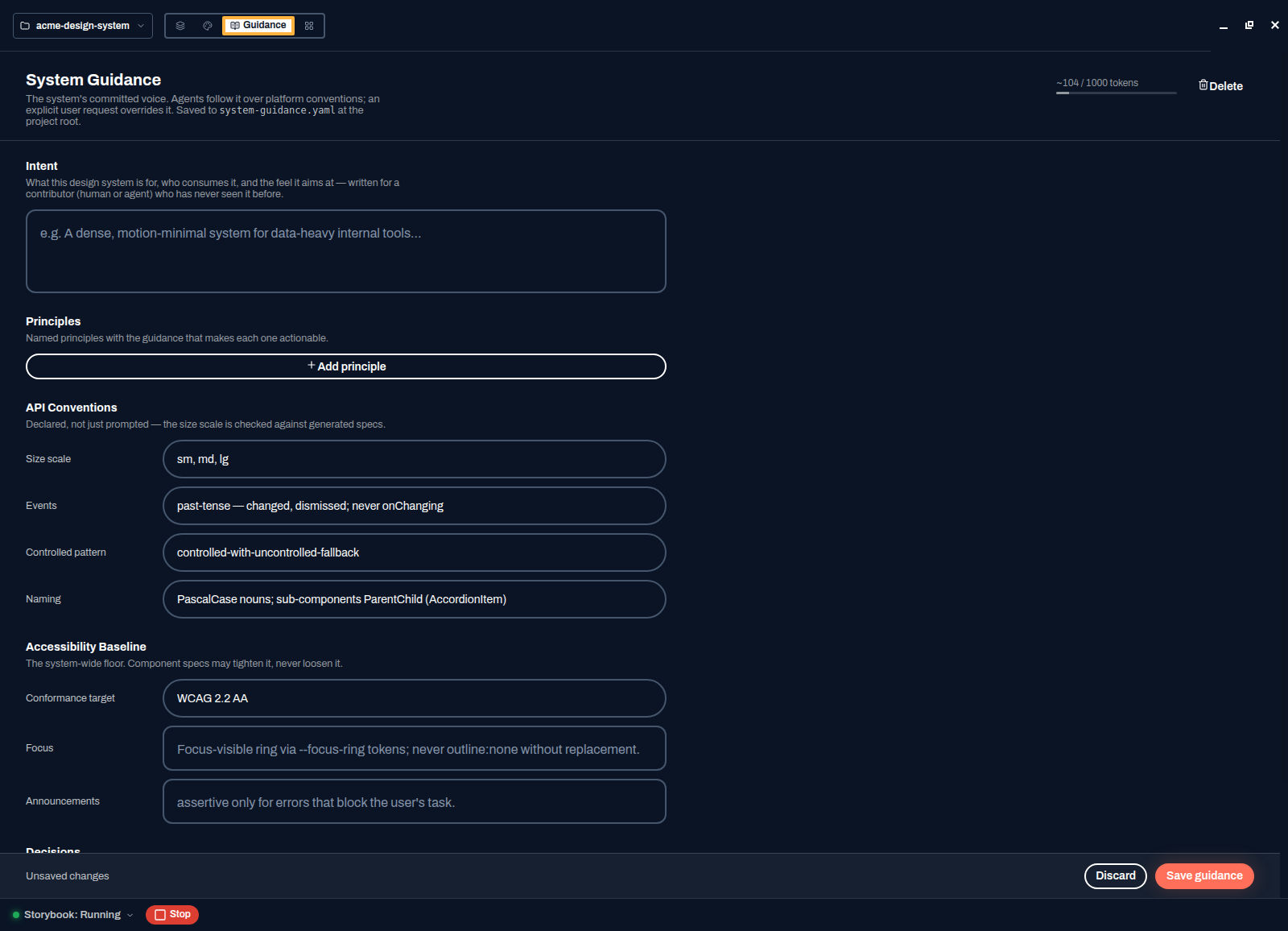Discard unsaved changes
The width and height of the screenshot is (1288, 931).
click(x=1116, y=876)
